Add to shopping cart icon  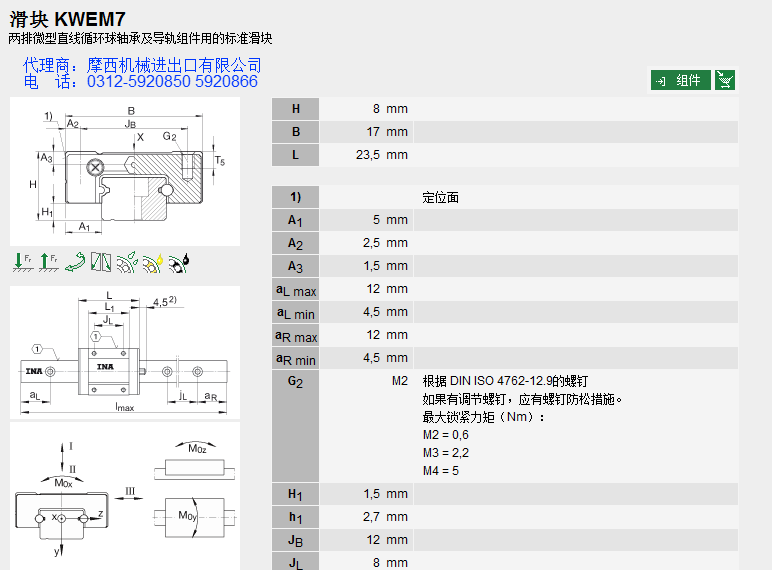tap(726, 80)
